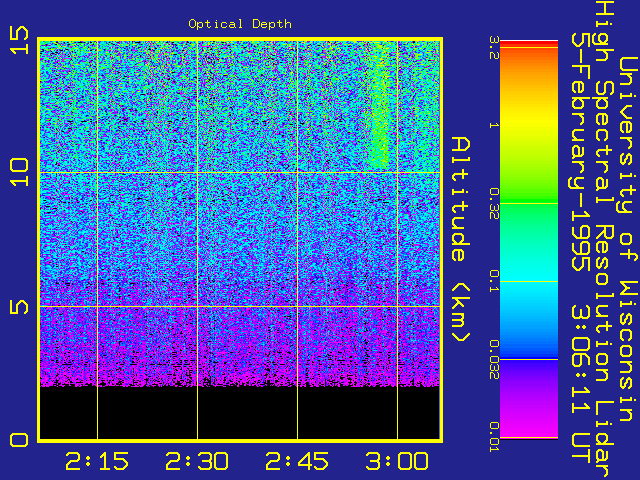The image size is (640, 480).
Task: Click the "Altitude (km)" axis title
Action: (461, 240)
